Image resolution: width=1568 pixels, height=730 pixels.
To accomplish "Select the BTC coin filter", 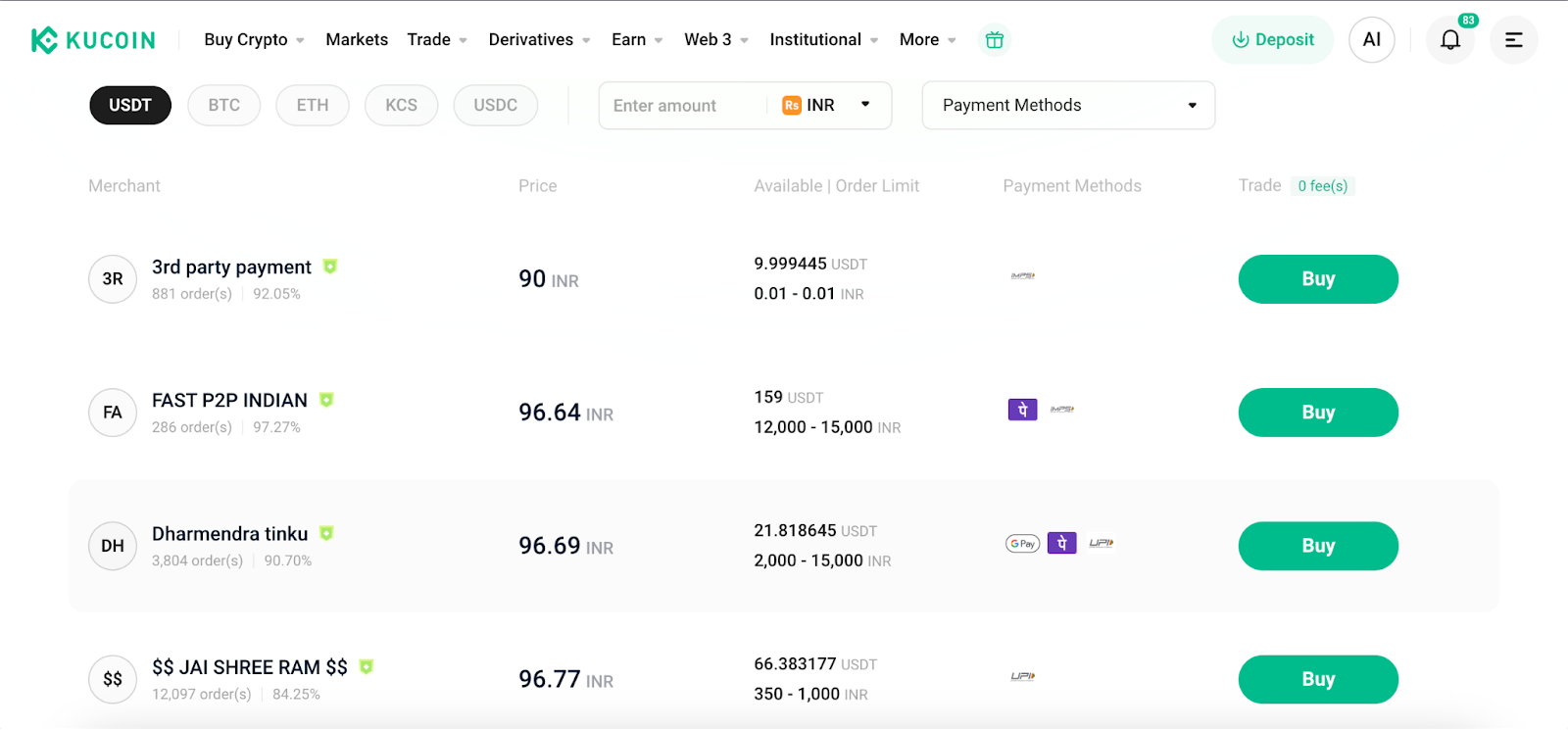I will pyautogui.click(x=223, y=106).
